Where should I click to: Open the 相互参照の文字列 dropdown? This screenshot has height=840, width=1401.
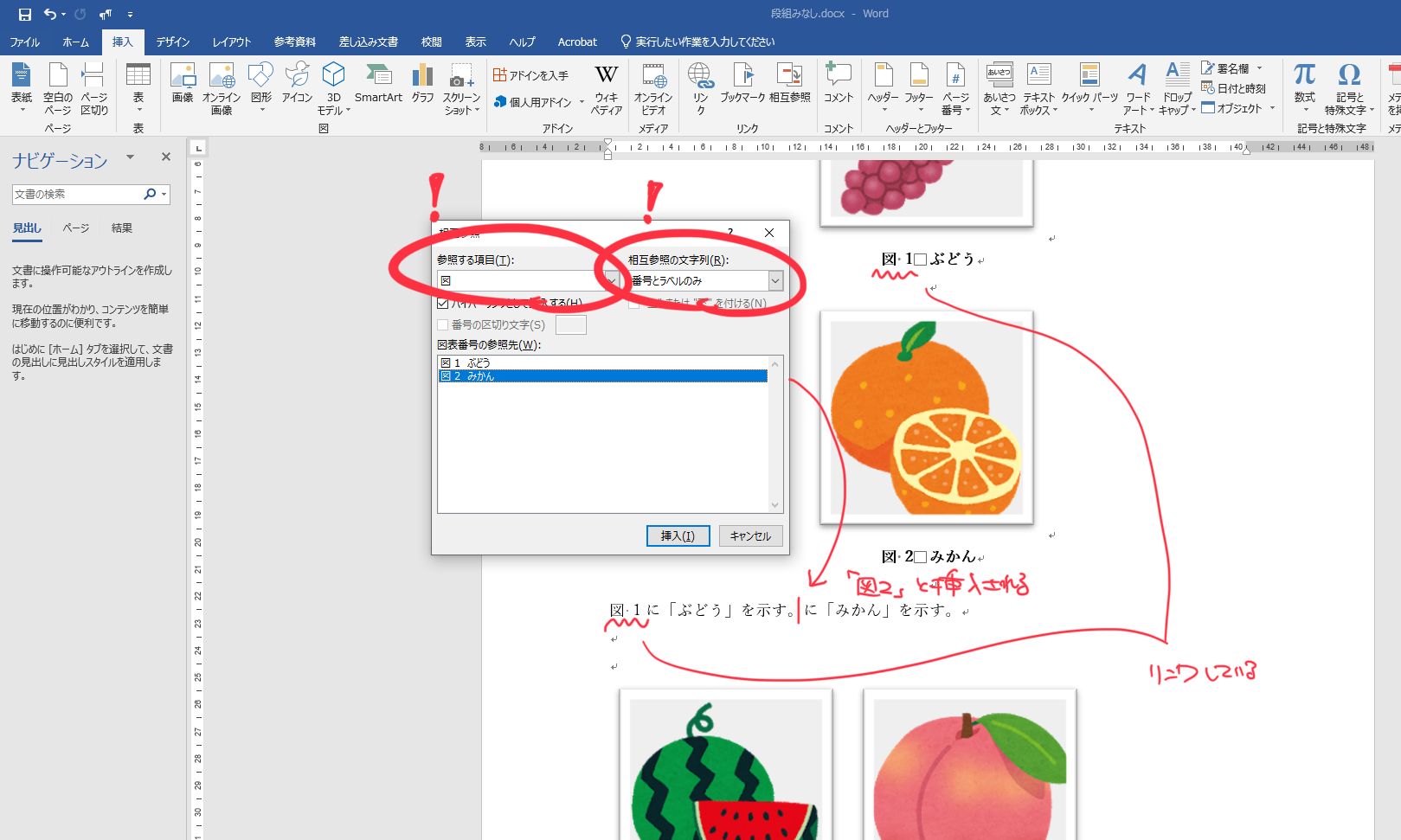(774, 280)
